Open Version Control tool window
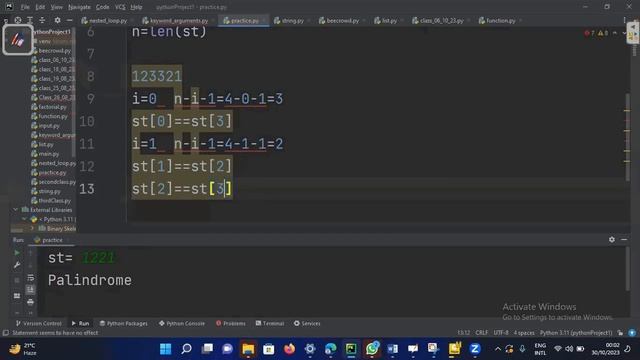This screenshot has height=360, width=640. pyautogui.click(x=38, y=323)
